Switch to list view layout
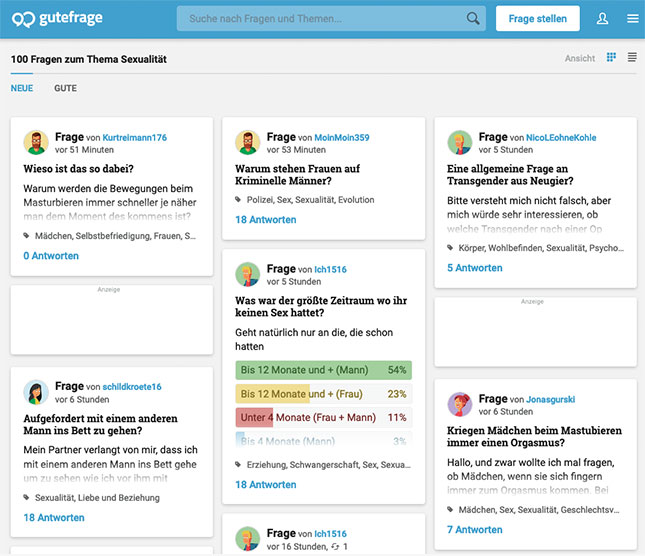 pyautogui.click(x=632, y=58)
